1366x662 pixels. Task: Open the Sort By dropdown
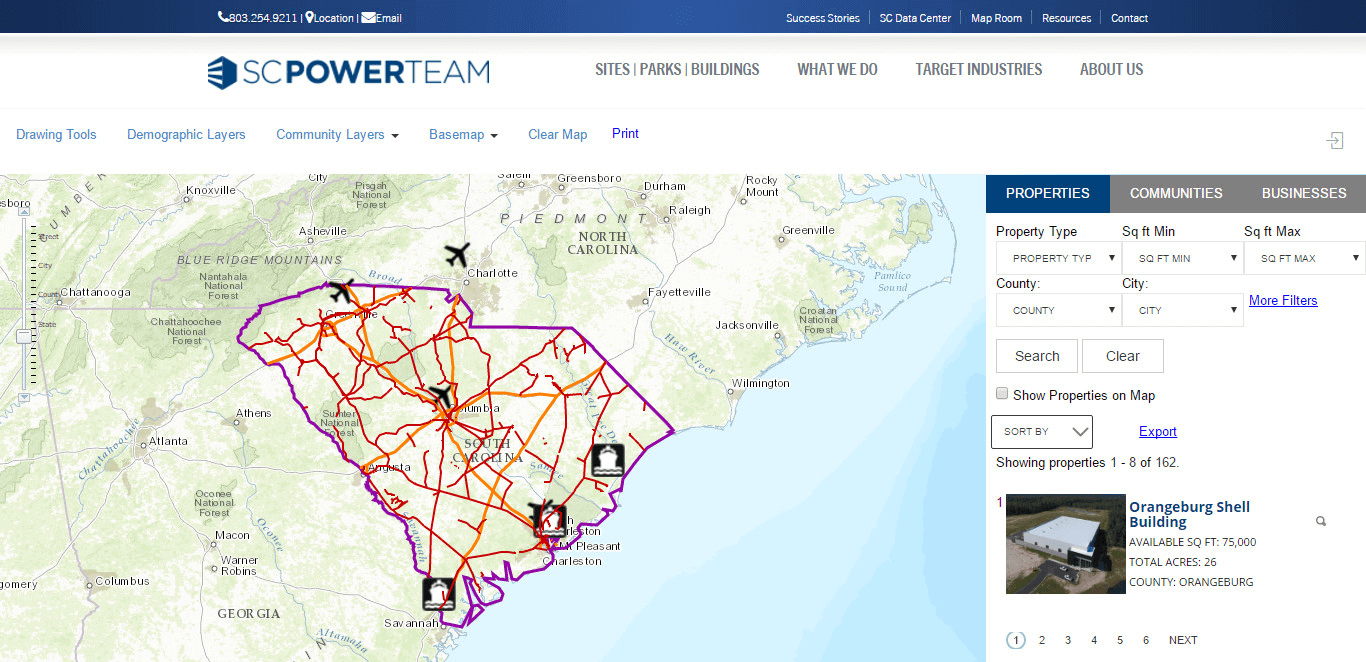pyautogui.click(x=1042, y=432)
